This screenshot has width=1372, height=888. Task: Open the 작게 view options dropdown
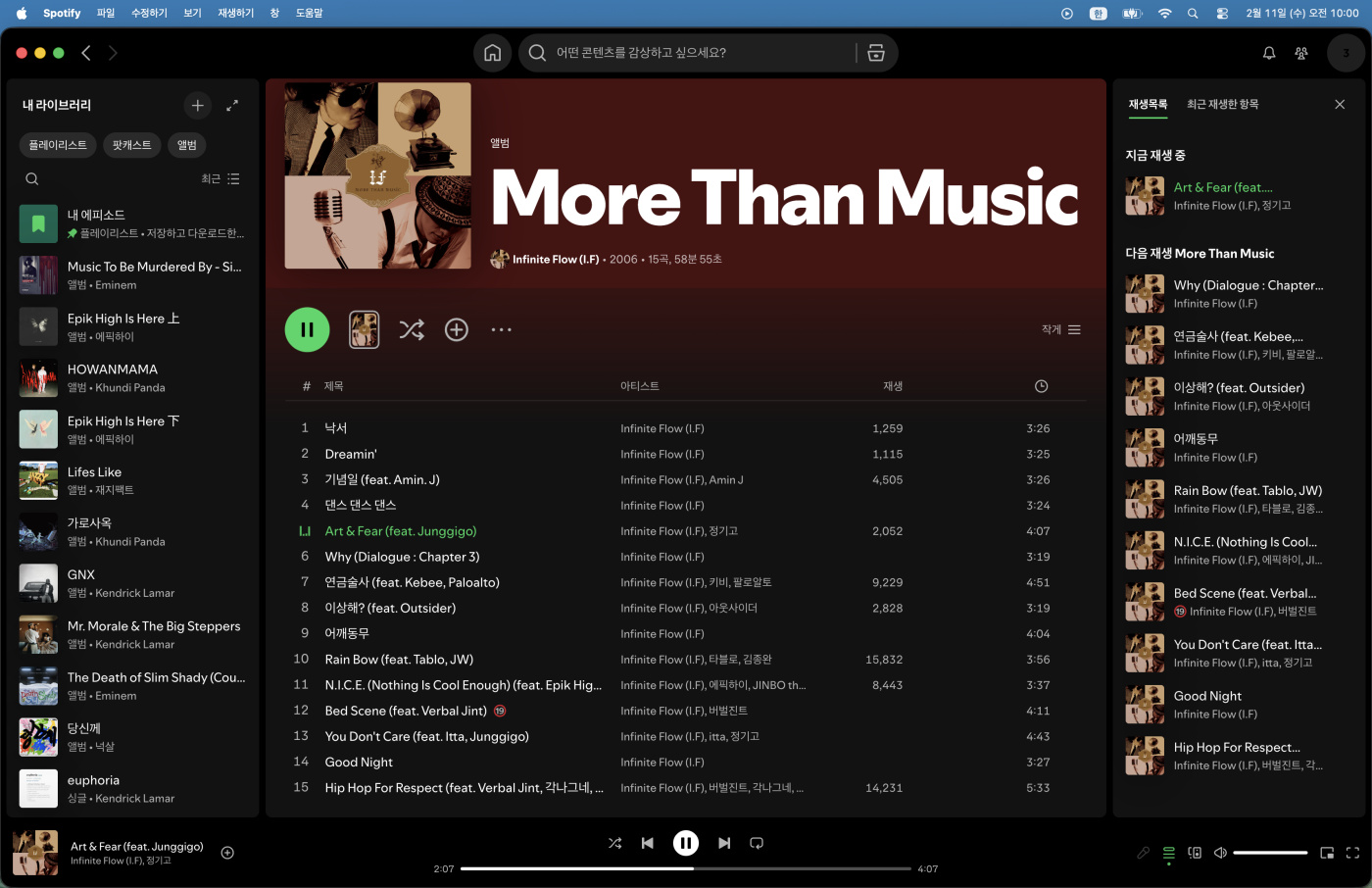tap(1061, 330)
